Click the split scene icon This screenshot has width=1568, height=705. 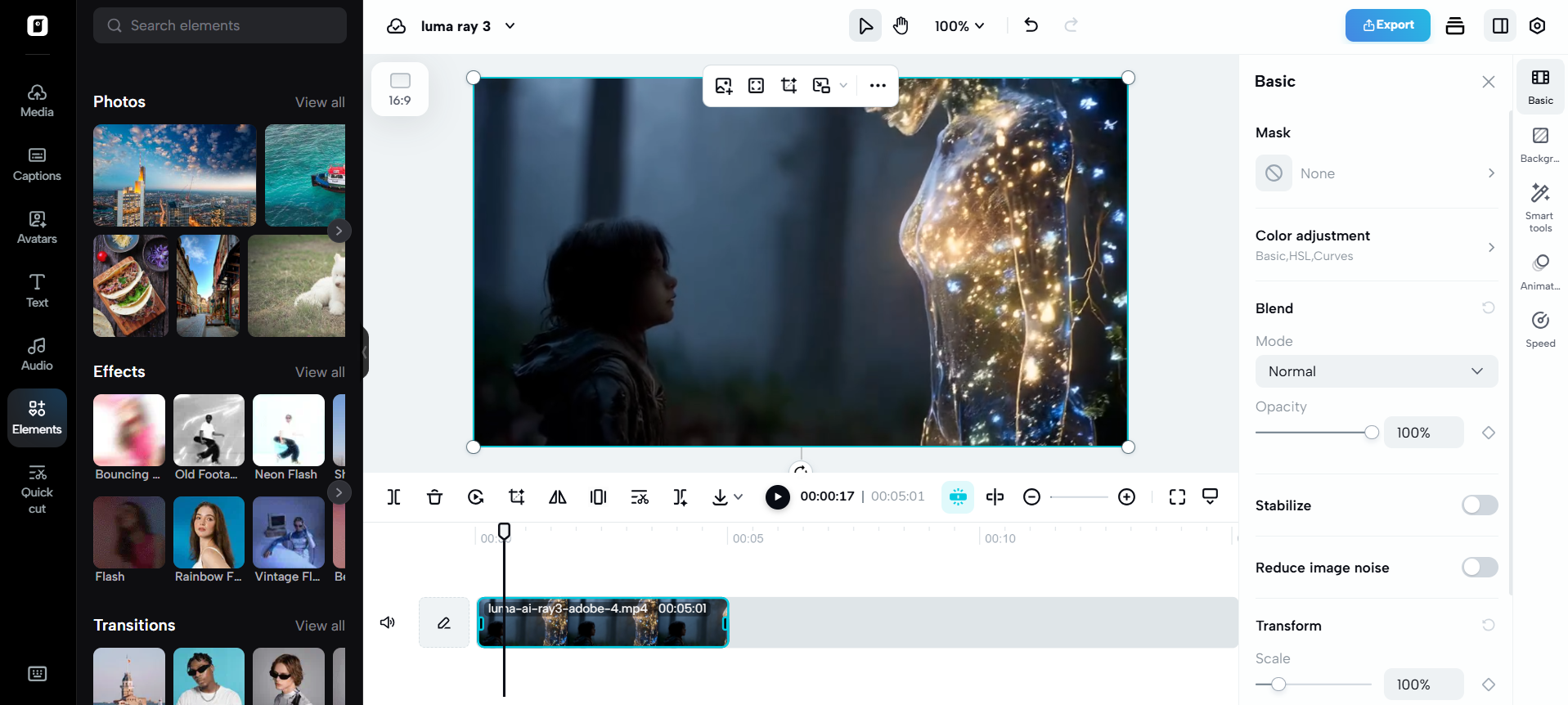point(681,497)
